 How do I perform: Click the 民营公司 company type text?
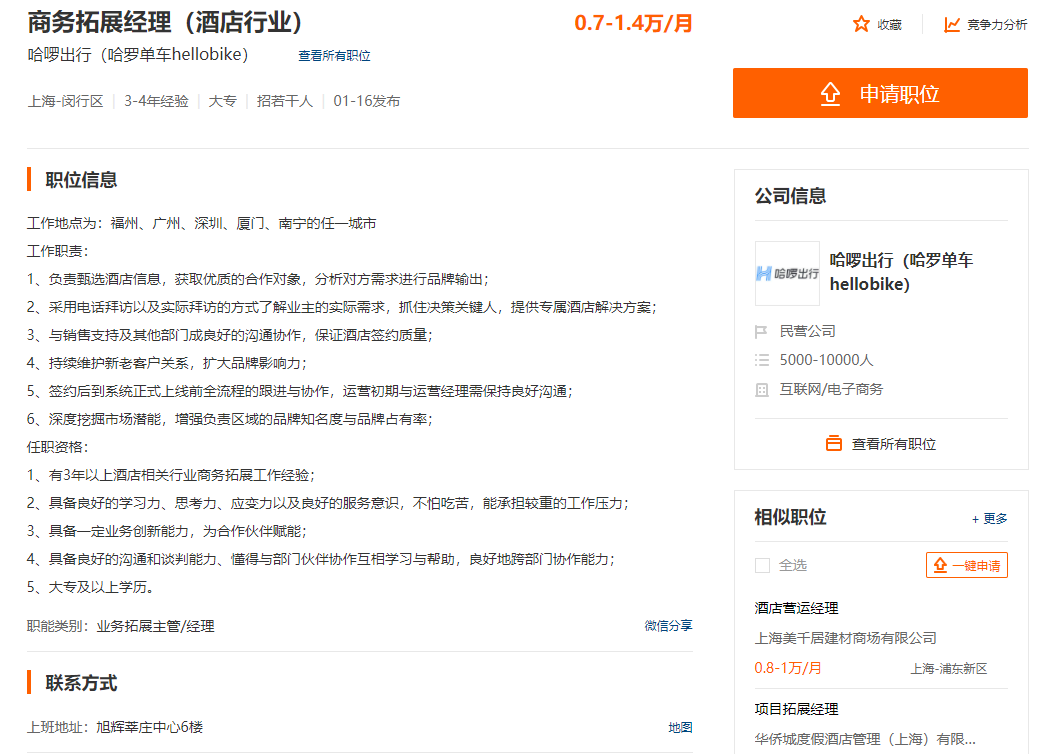click(807, 332)
